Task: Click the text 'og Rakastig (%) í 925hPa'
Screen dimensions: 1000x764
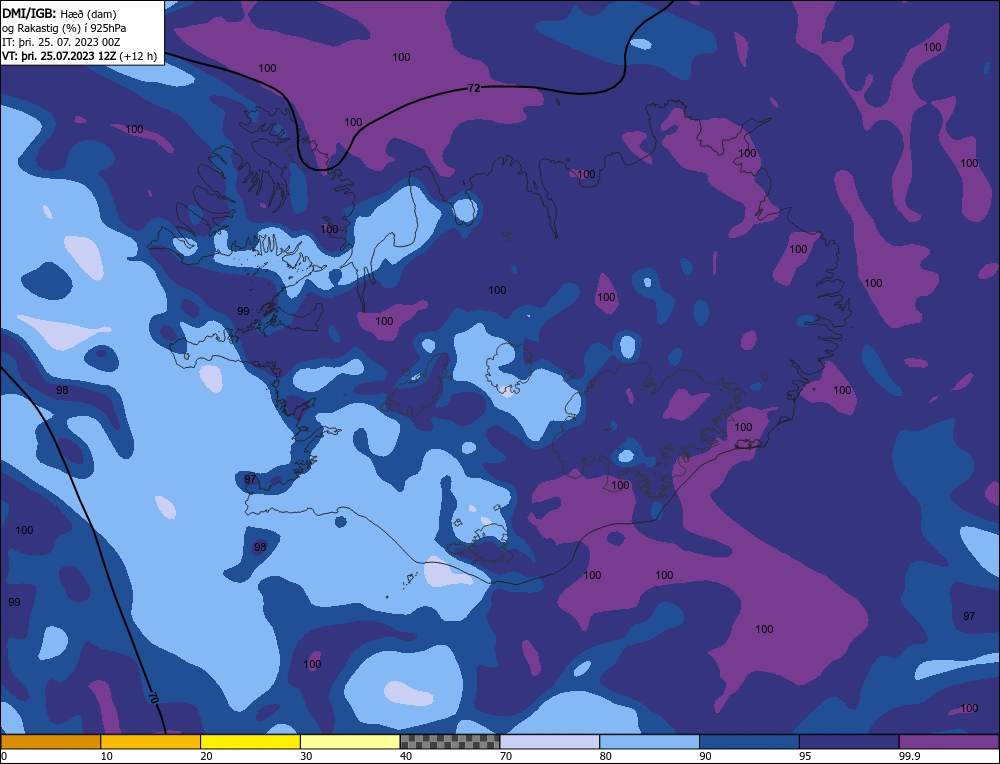Action: point(64,27)
